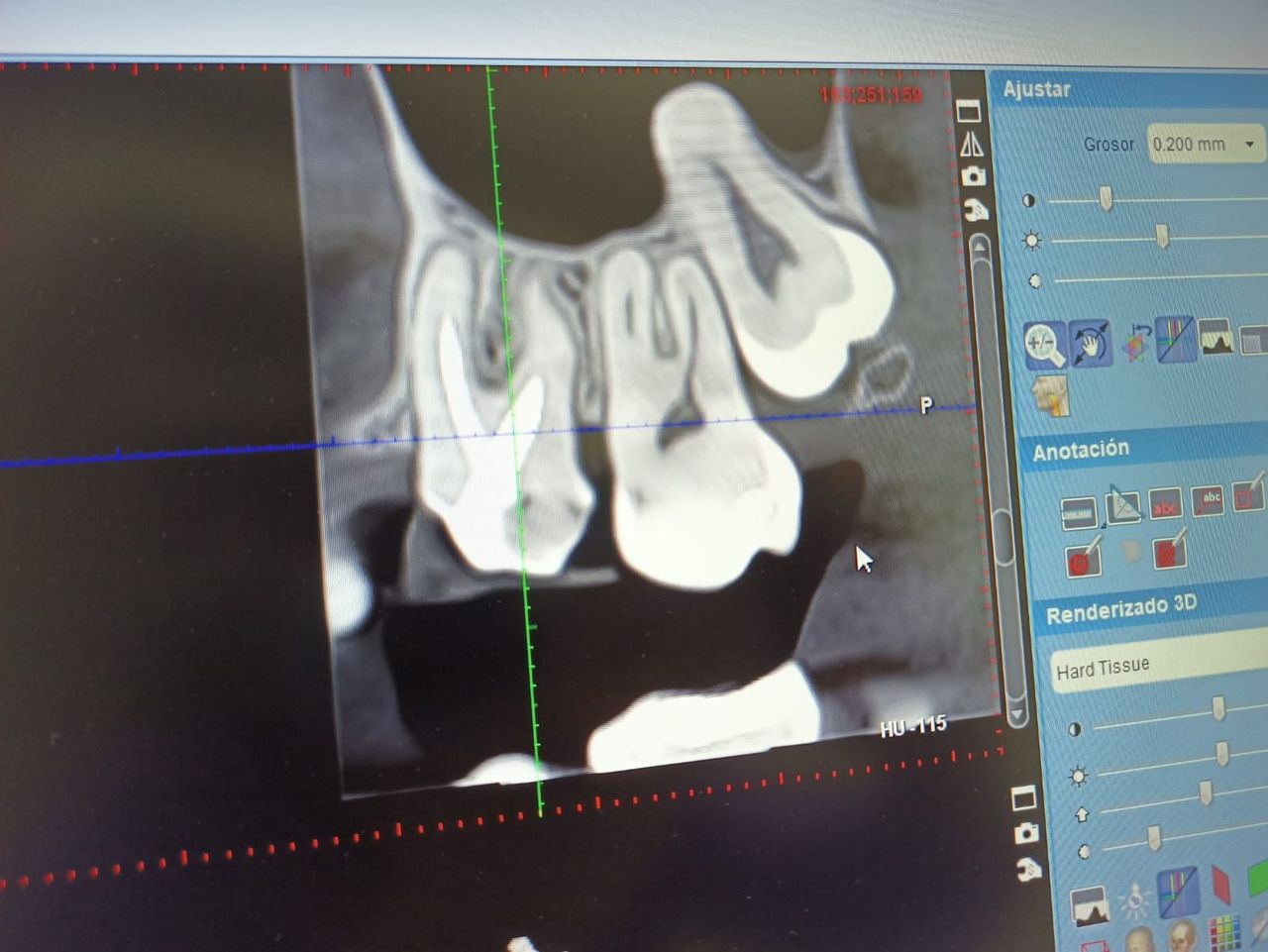Image resolution: width=1268 pixels, height=952 pixels.
Task: Click the Anotación section header
Action: [1081, 450]
